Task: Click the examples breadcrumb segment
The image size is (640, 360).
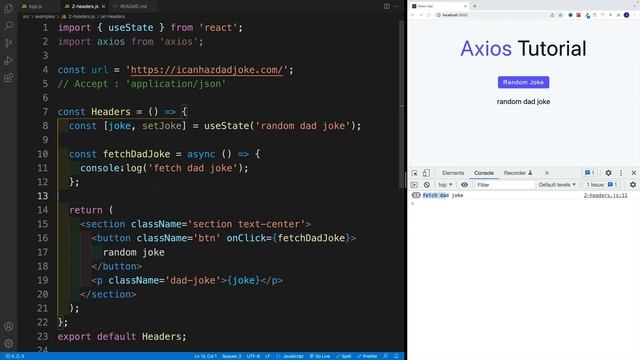Action: click(45, 17)
